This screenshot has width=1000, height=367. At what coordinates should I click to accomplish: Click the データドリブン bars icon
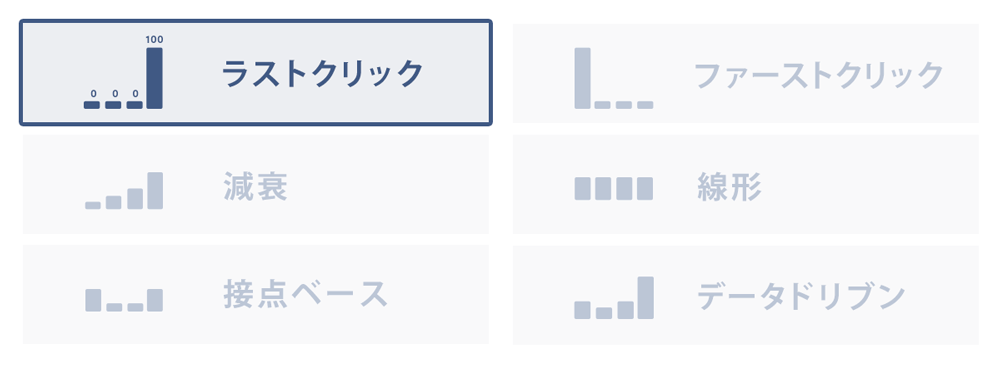[614, 297]
